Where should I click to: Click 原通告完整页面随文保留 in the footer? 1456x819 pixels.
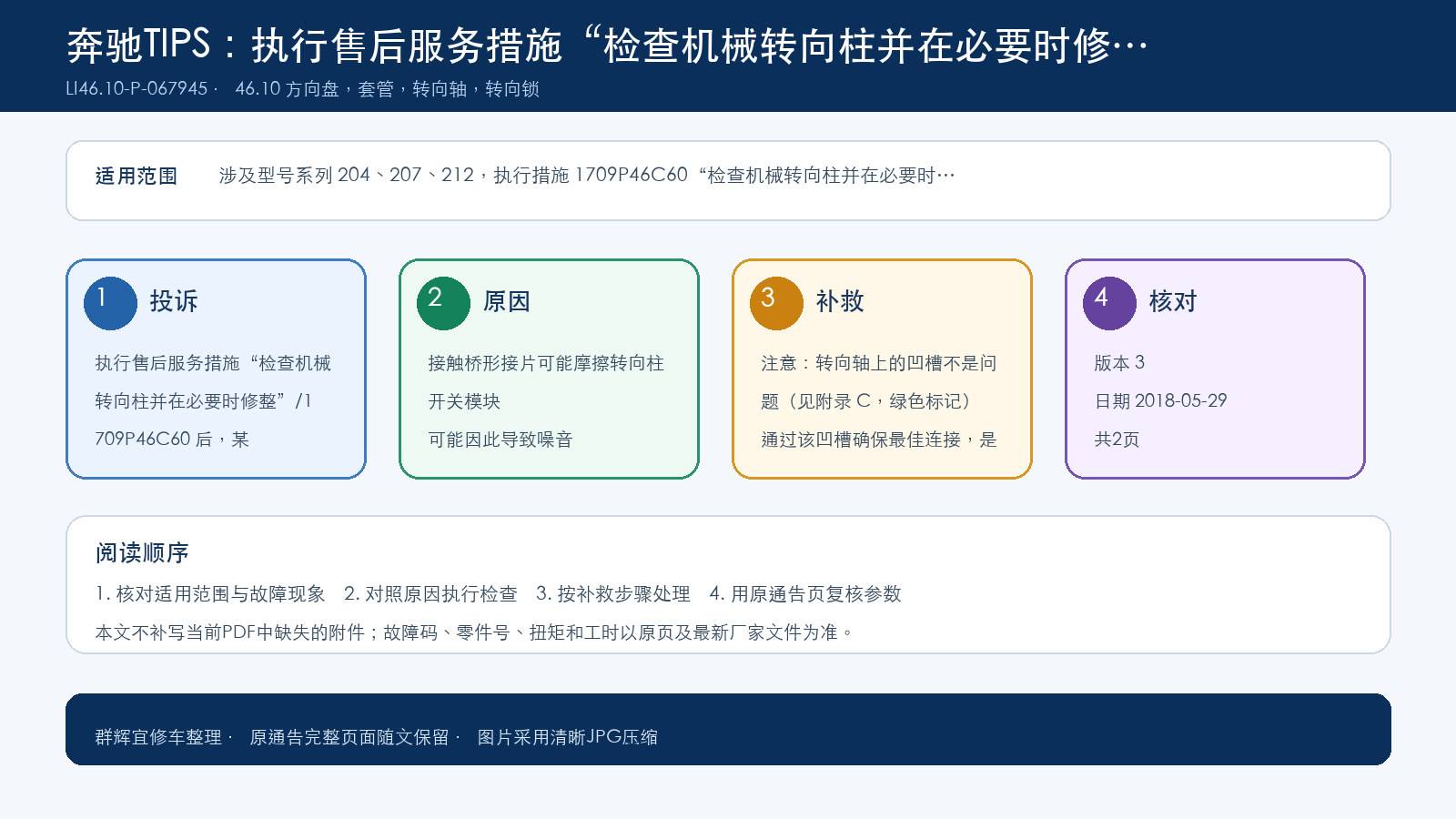point(349,737)
